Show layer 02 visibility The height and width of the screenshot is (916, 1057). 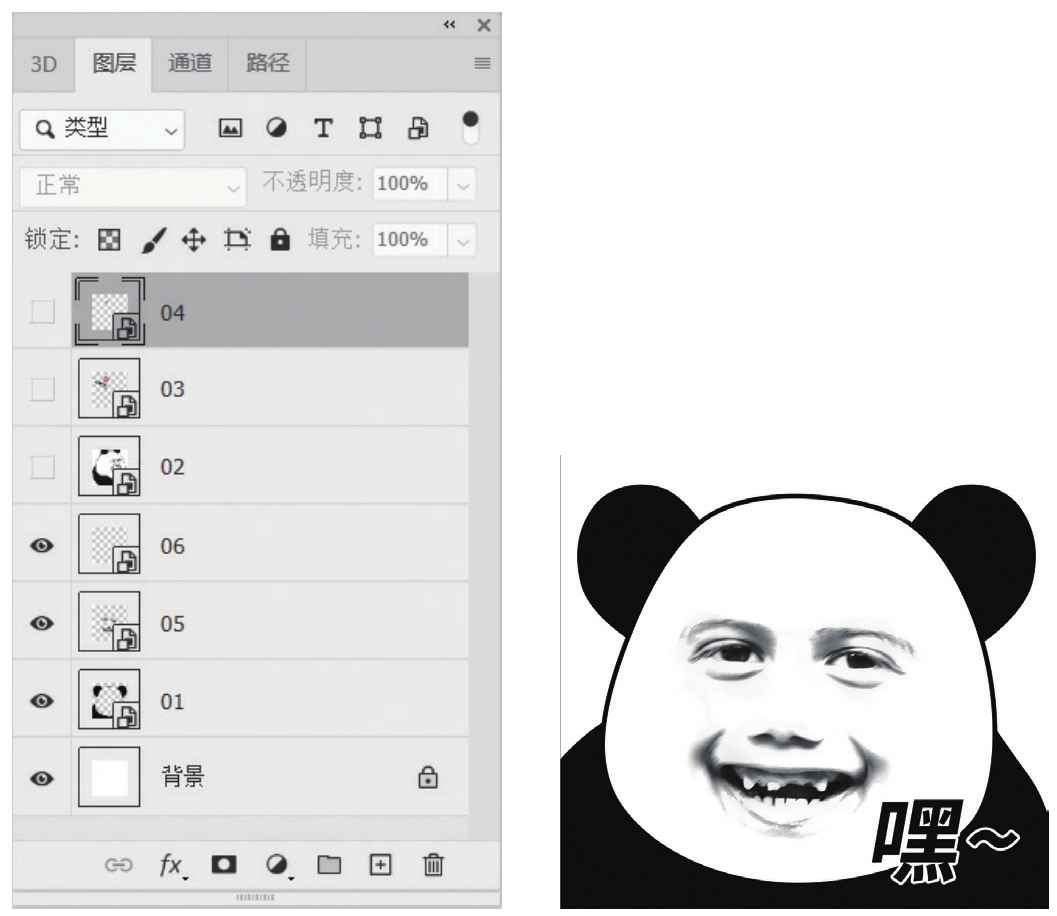[42, 466]
